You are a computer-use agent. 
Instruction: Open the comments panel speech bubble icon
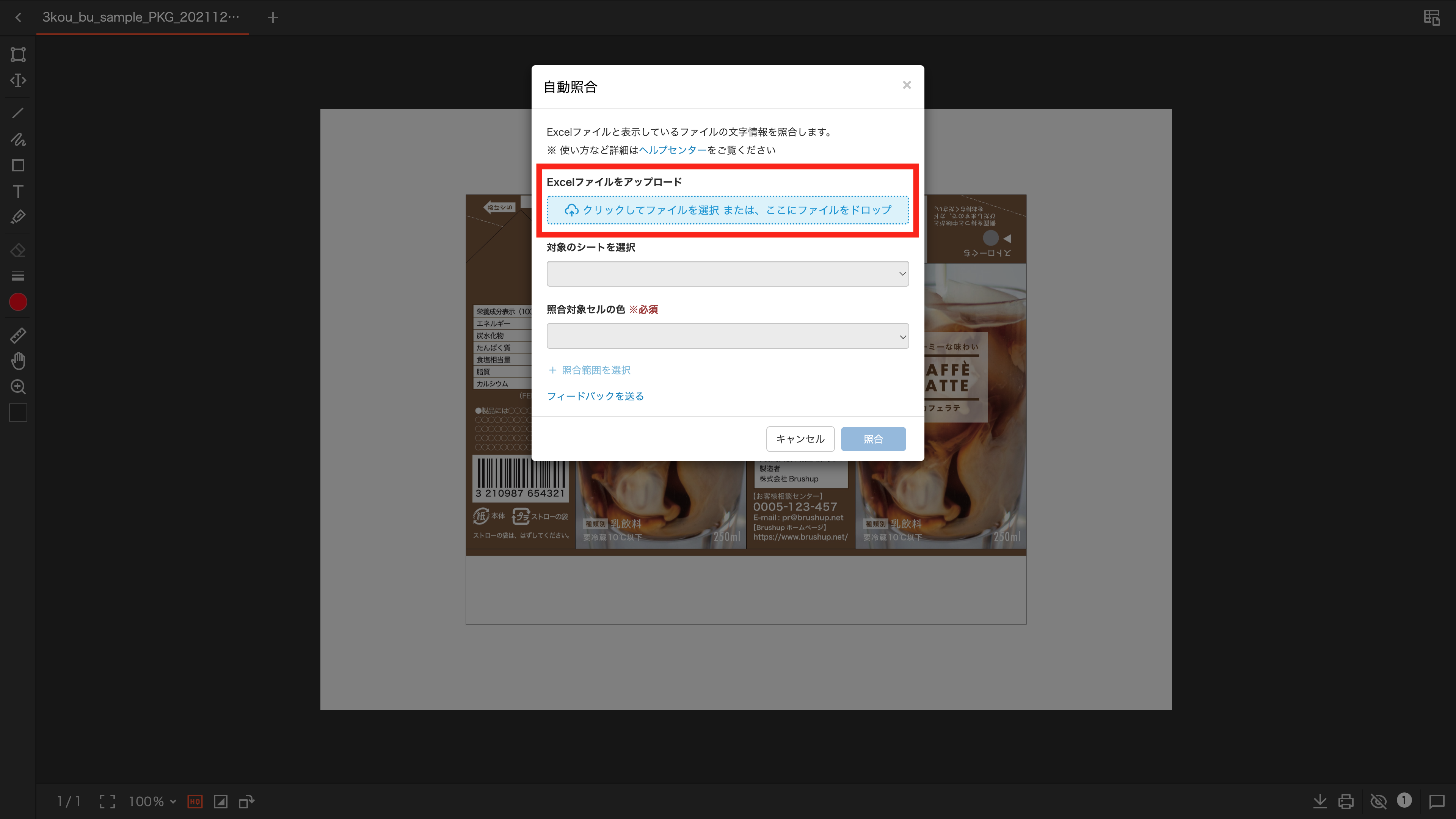1436,802
